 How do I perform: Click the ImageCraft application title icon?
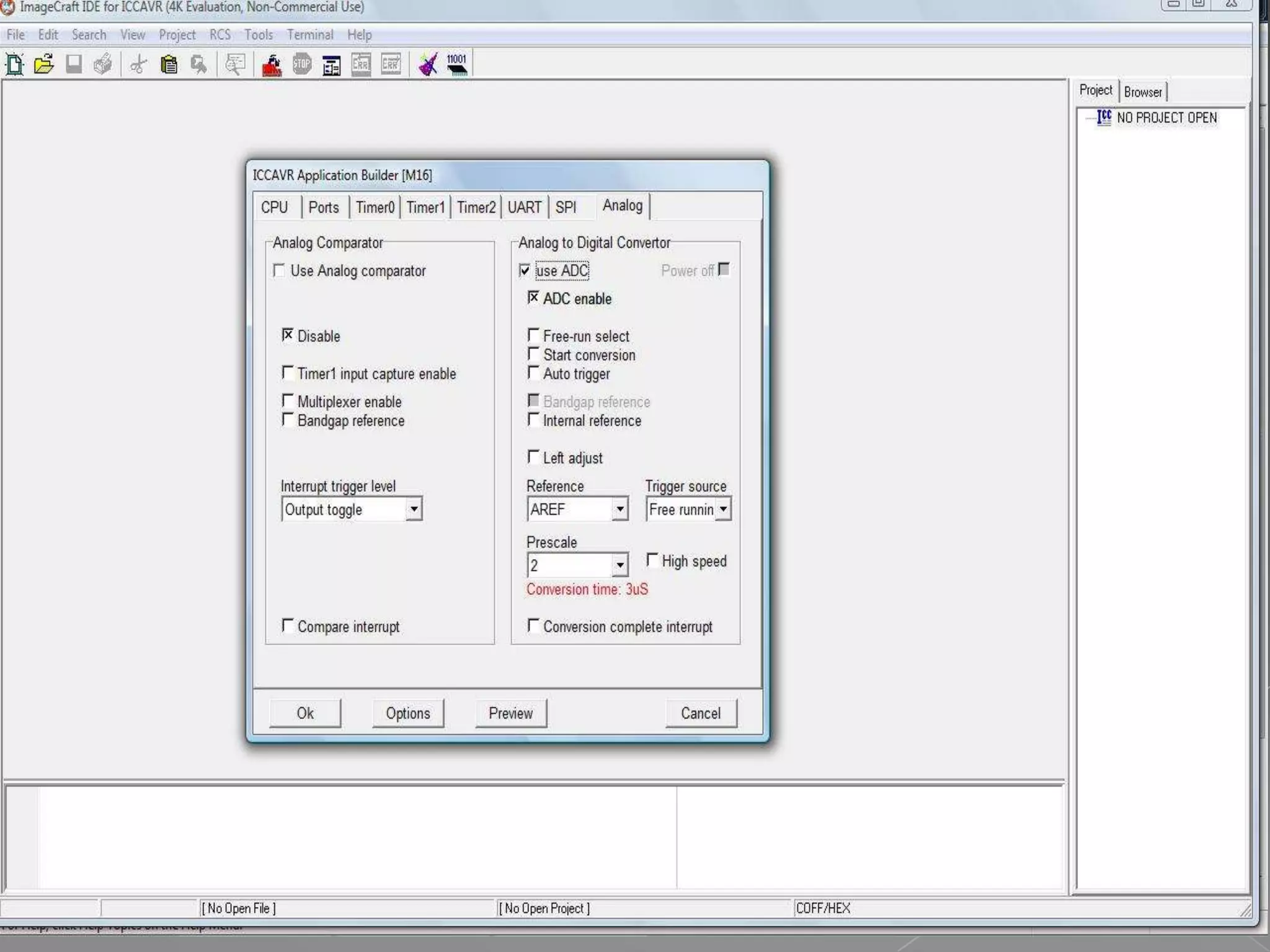point(7,7)
